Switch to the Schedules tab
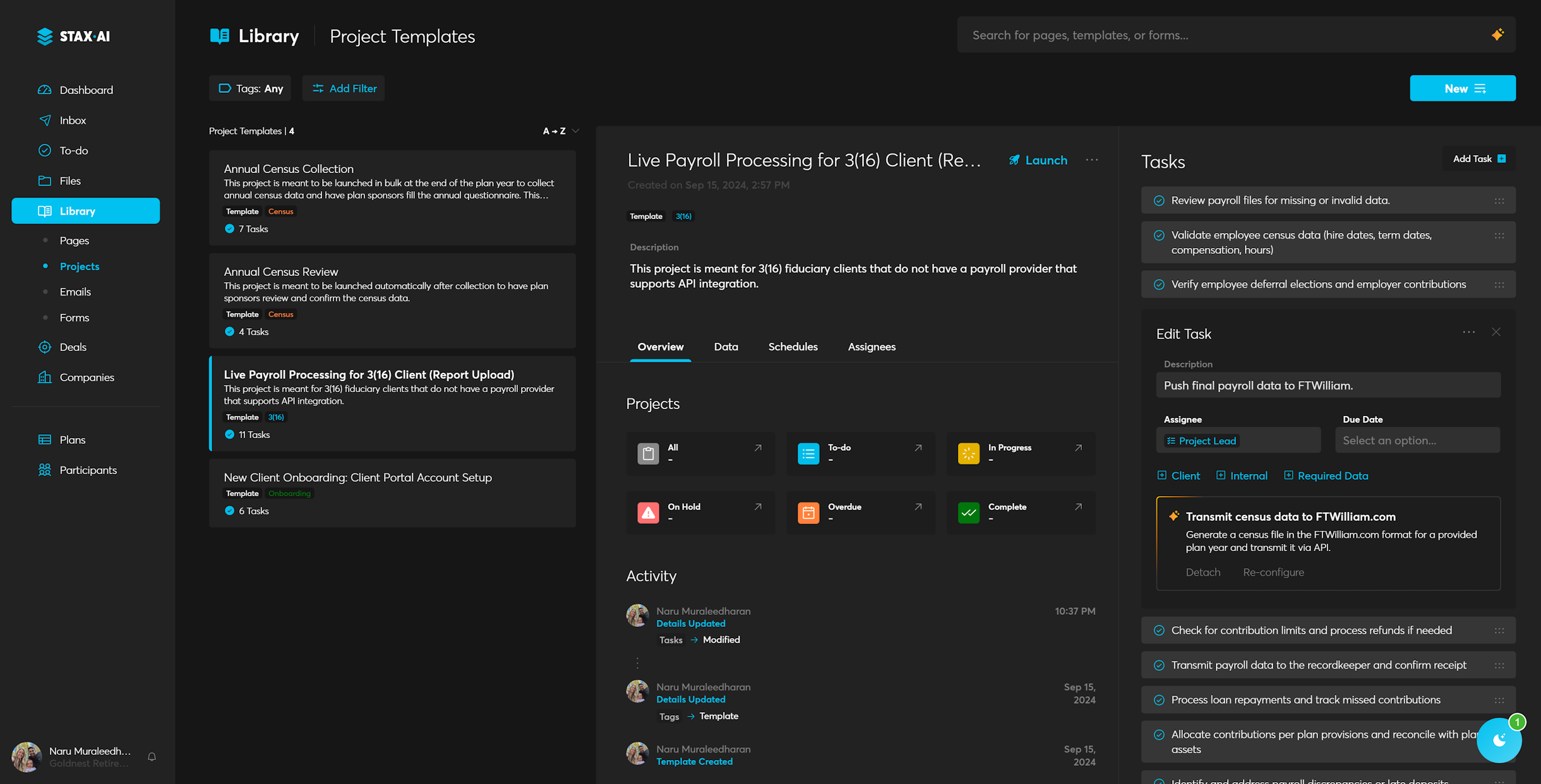 (793, 347)
